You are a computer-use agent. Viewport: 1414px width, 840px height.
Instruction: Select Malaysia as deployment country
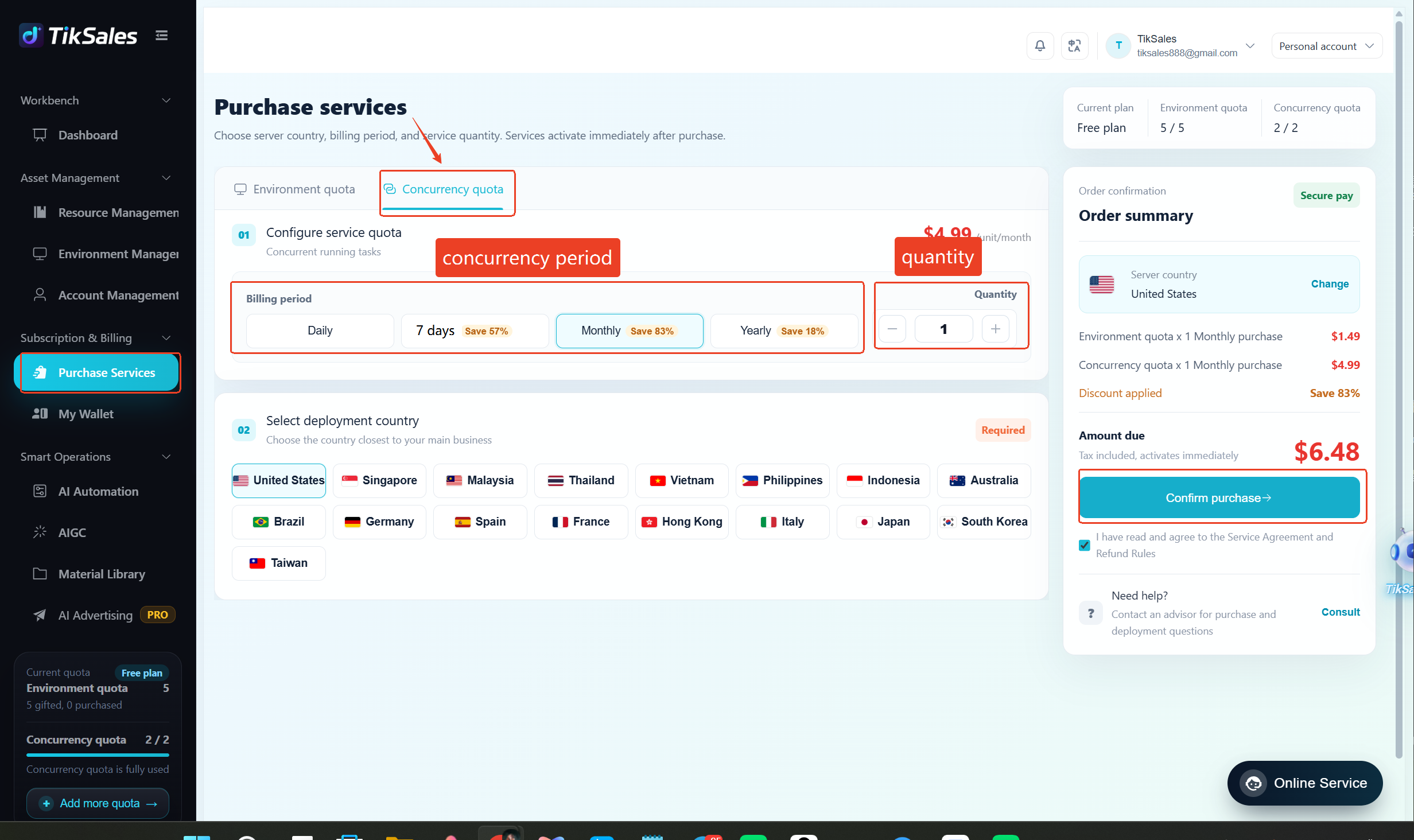(x=480, y=480)
